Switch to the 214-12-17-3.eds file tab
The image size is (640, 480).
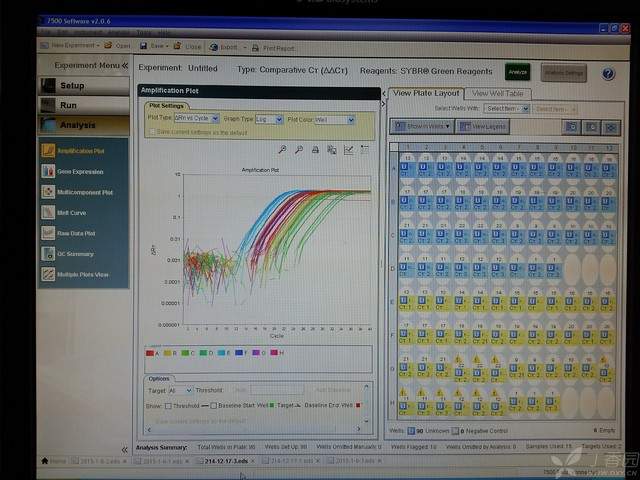tap(226, 461)
